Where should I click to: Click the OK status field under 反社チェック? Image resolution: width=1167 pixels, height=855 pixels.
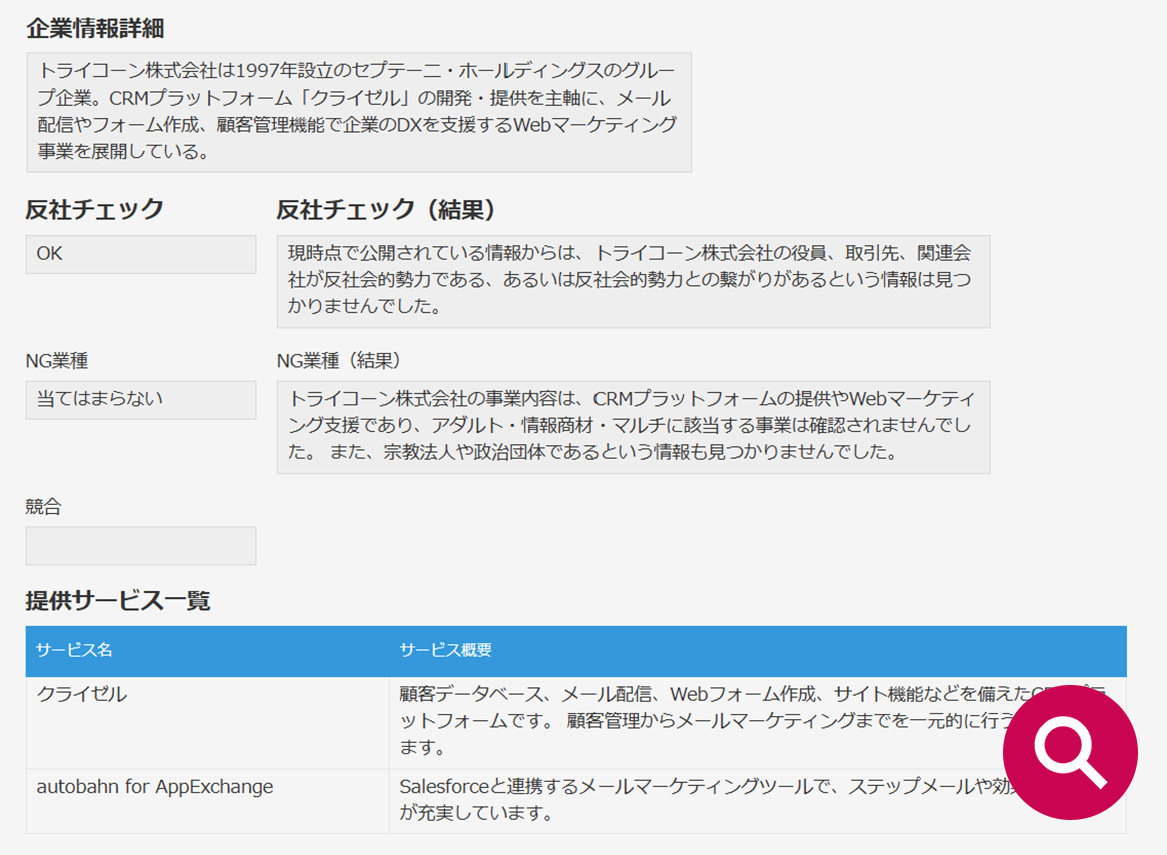[140, 254]
